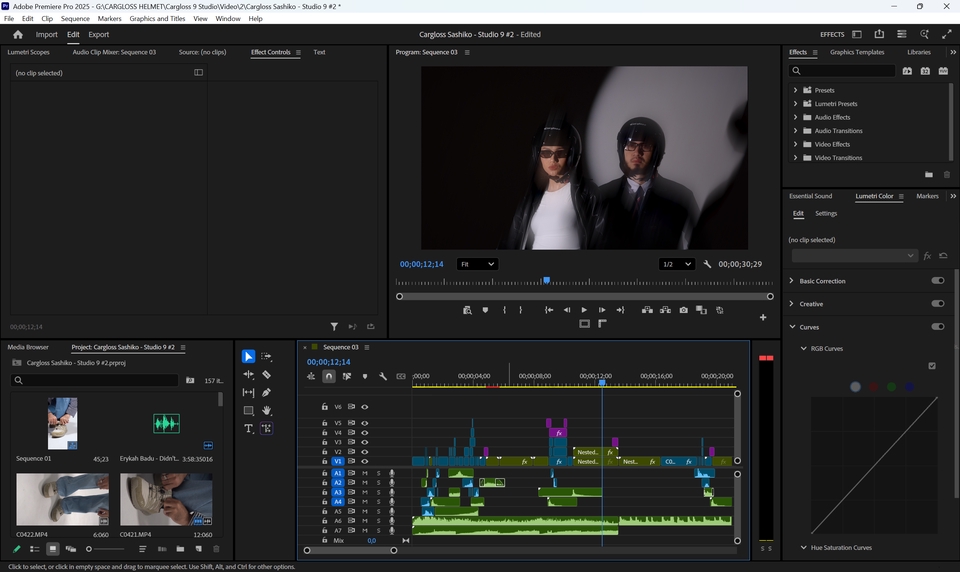960x572 pixels.
Task: Uncheck the RGB Curves checkbox
Action: coord(932,366)
